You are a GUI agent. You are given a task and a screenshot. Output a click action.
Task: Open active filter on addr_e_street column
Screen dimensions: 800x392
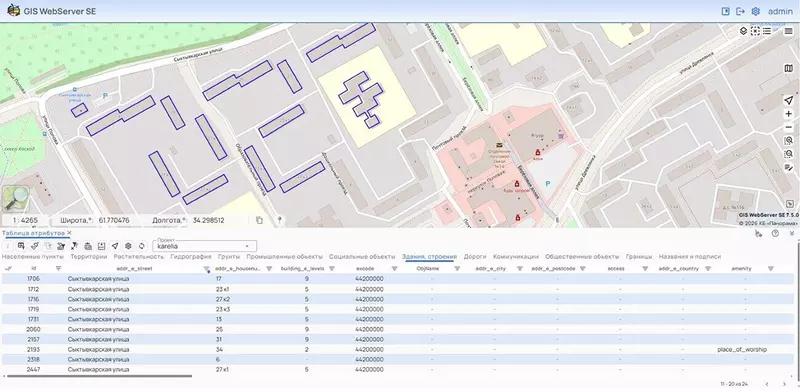pyautogui.click(x=207, y=268)
